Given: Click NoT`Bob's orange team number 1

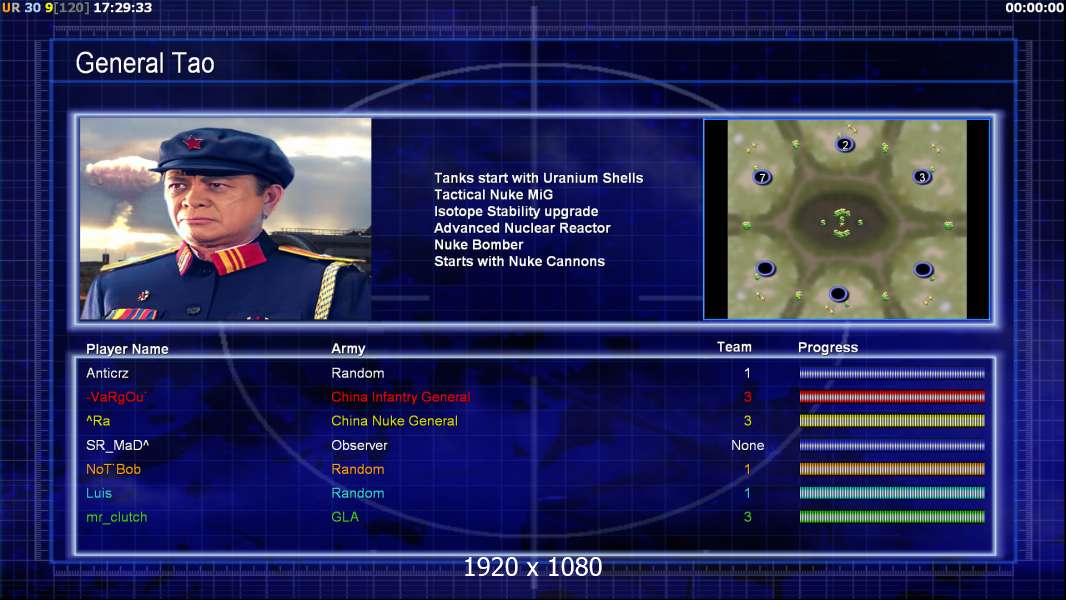Looking at the screenshot, I should coord(747,469).
